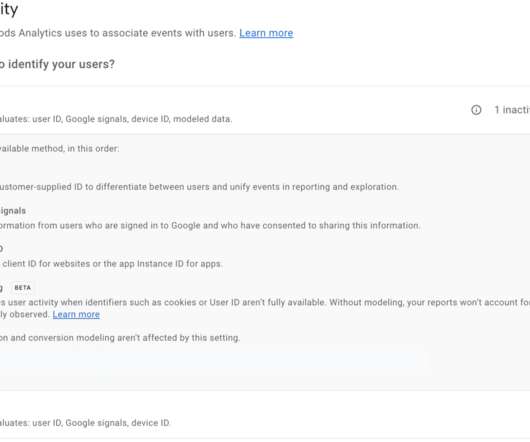Click the customer-supplied ID description line
530x442 pixels.
[199, 187]
